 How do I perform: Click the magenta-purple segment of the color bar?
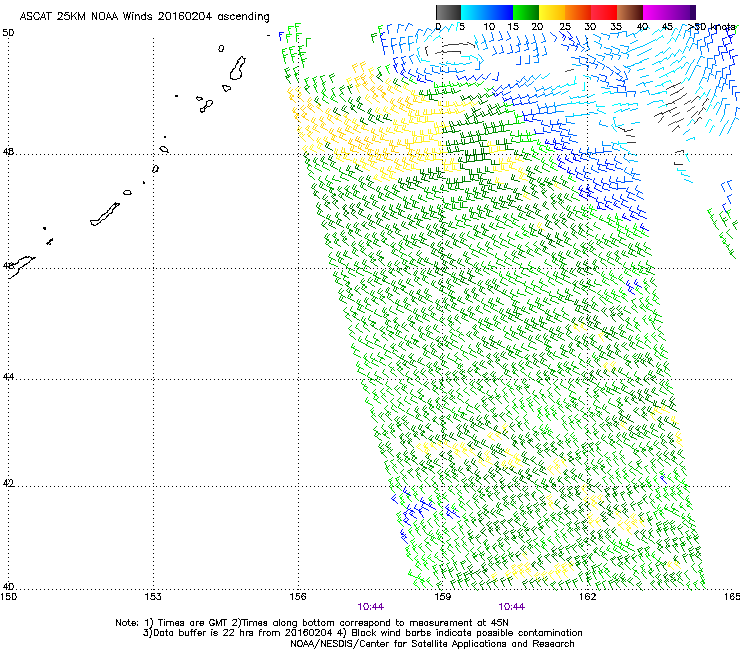coord(669,12)
